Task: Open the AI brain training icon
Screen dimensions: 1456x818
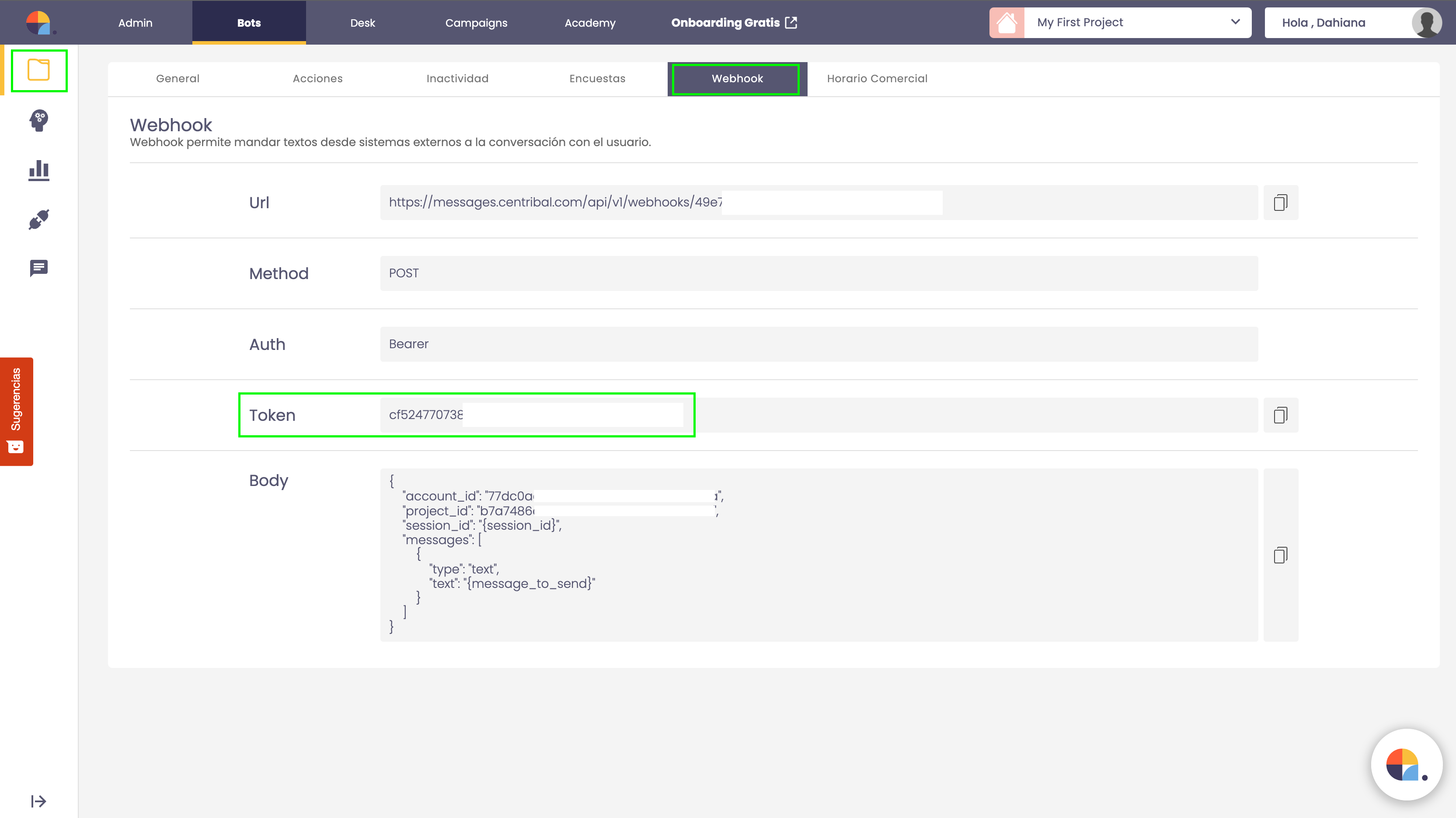Action: click(x=38, y=120)
